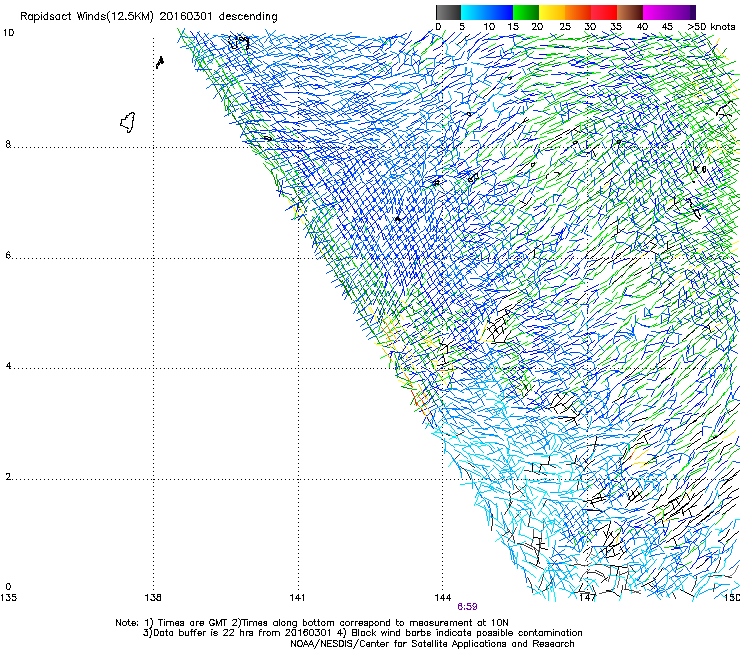Click the '147' longitude label

[587, 598]
